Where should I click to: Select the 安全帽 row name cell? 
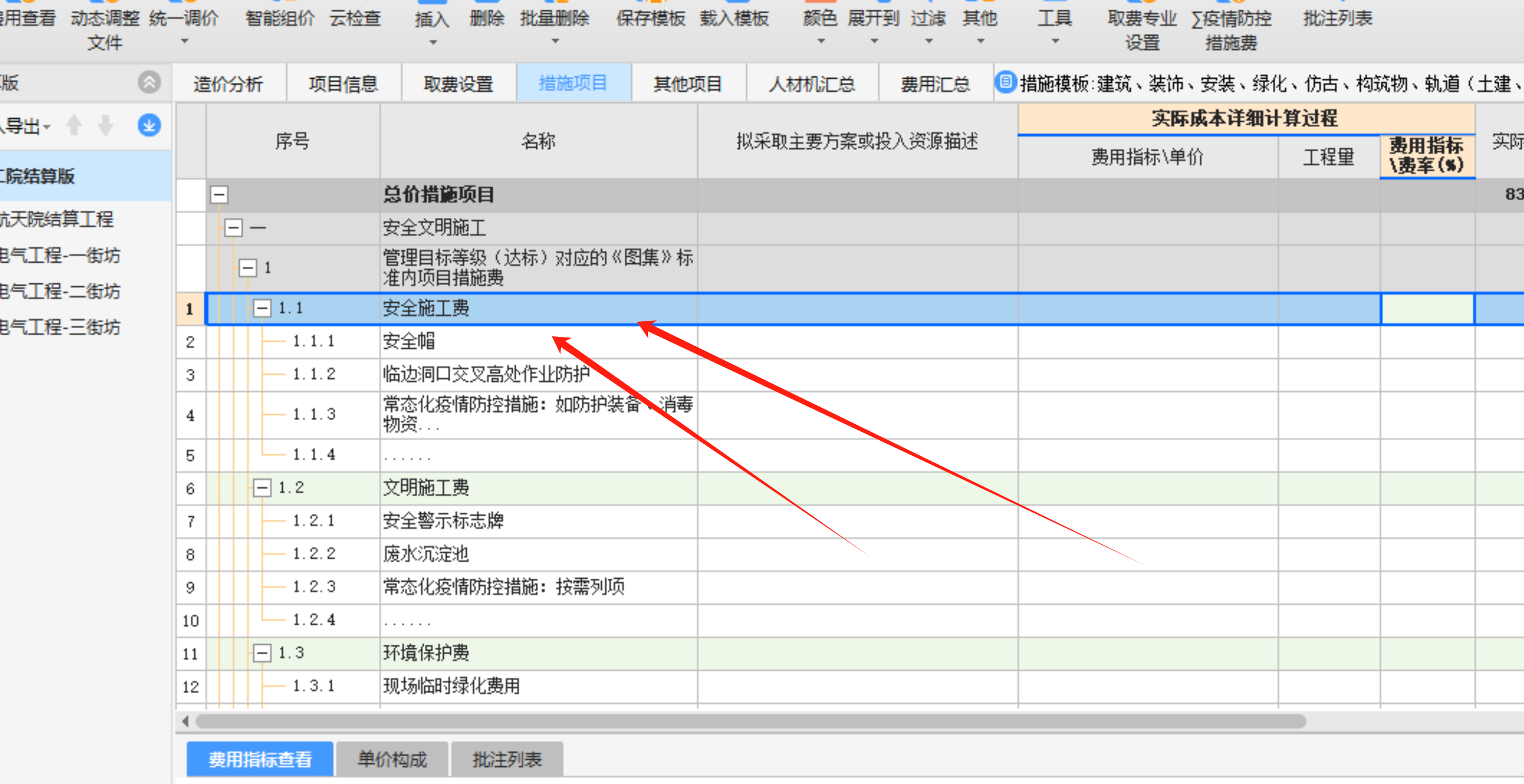click(x=538, y=341)
